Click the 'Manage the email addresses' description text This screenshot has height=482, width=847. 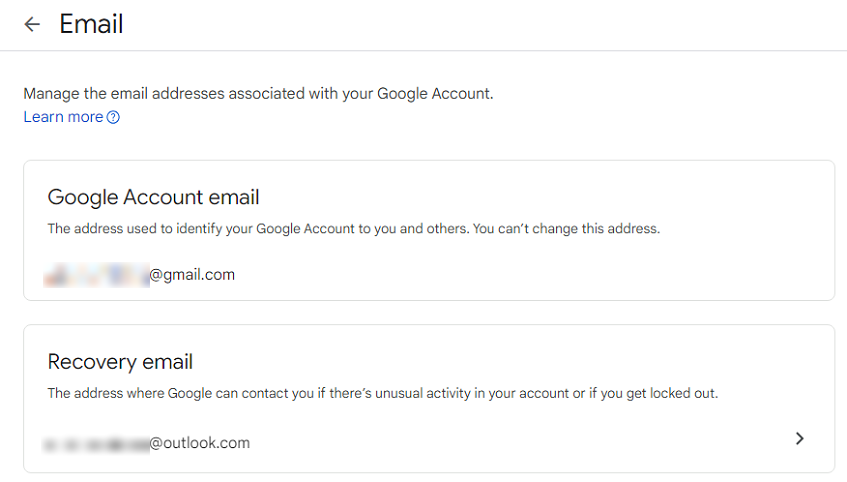(x=258, y=93)
